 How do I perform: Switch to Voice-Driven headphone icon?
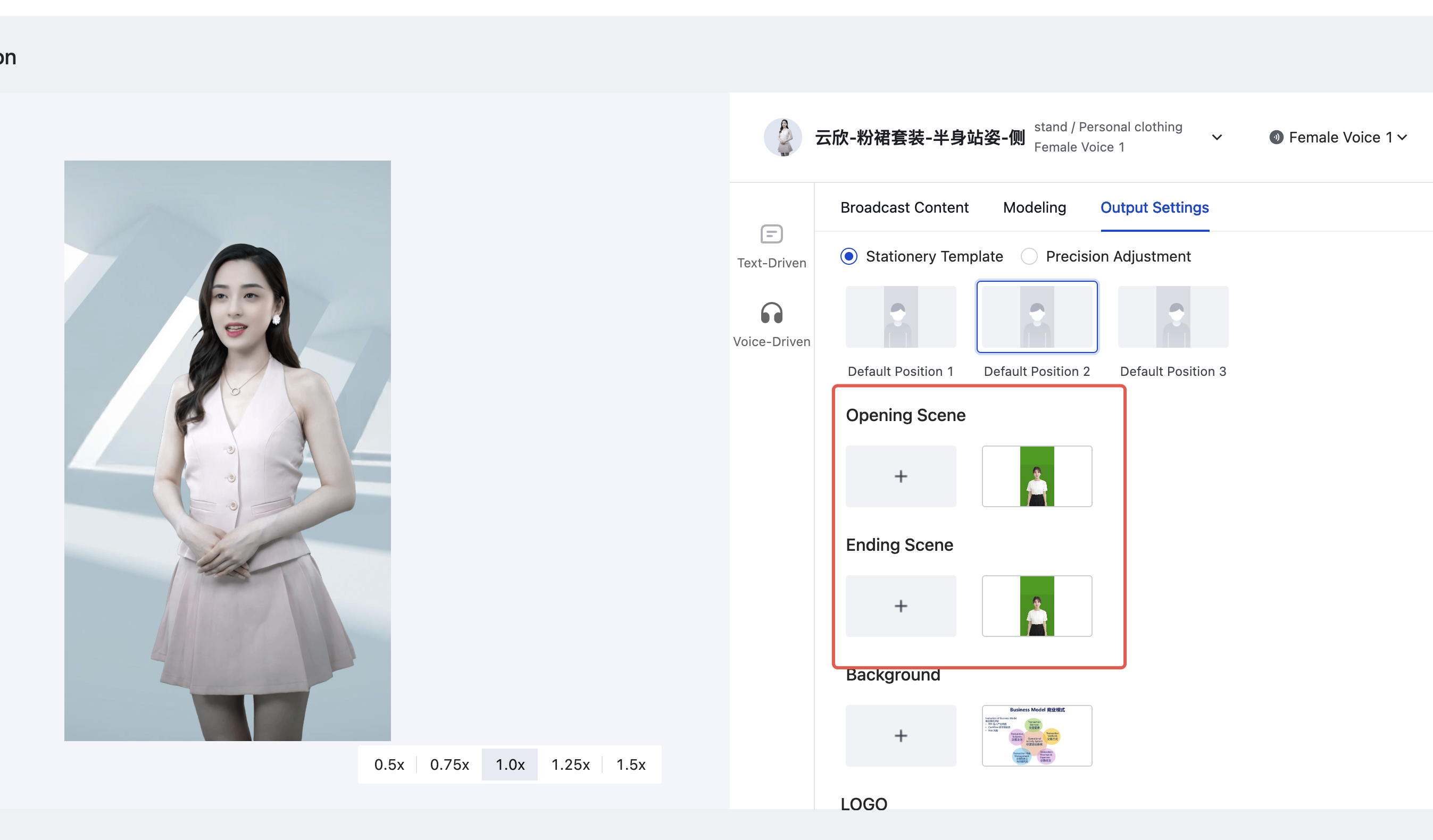[771, 313]
